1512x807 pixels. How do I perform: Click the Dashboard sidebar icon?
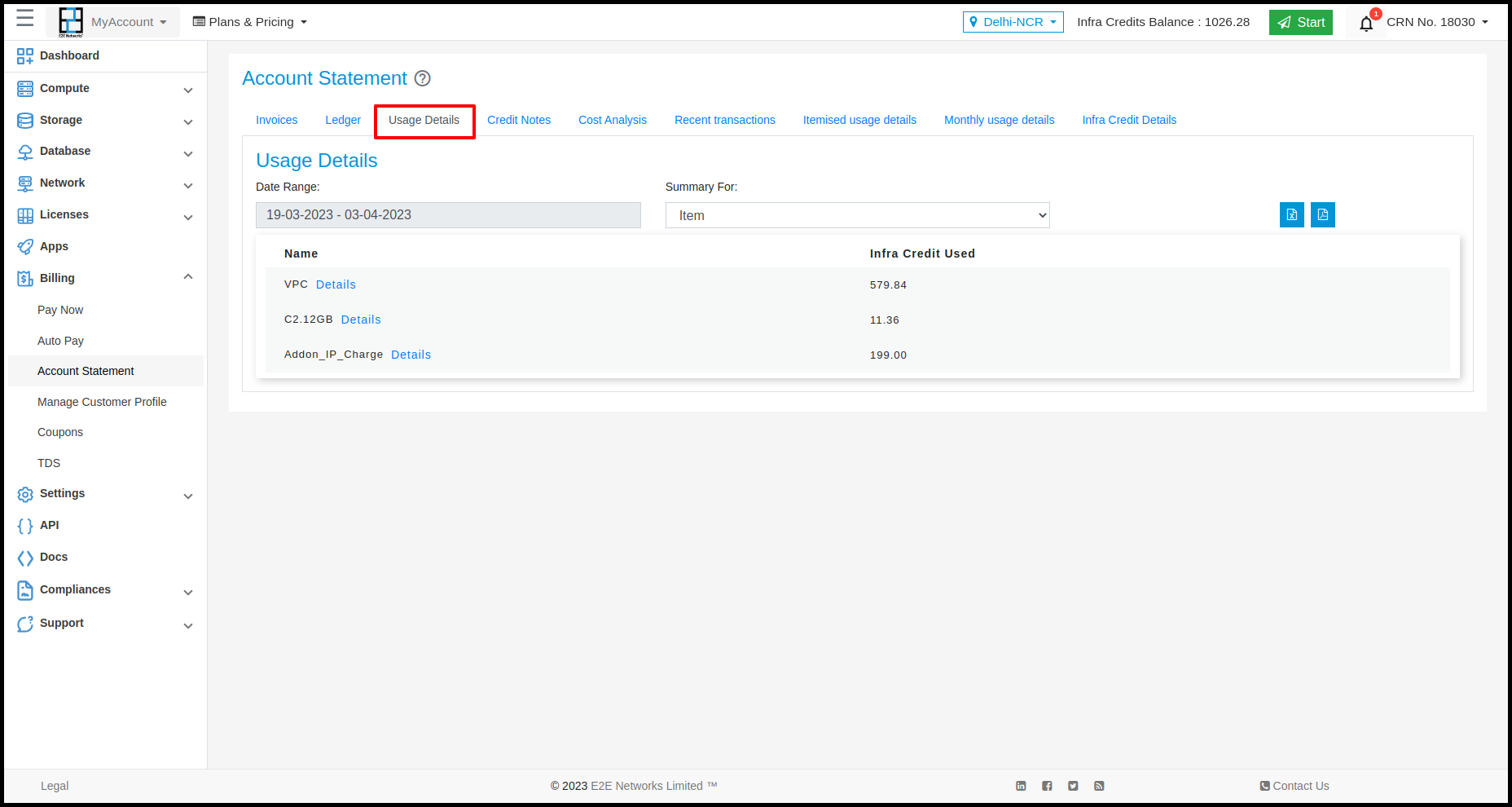point(25,56)
